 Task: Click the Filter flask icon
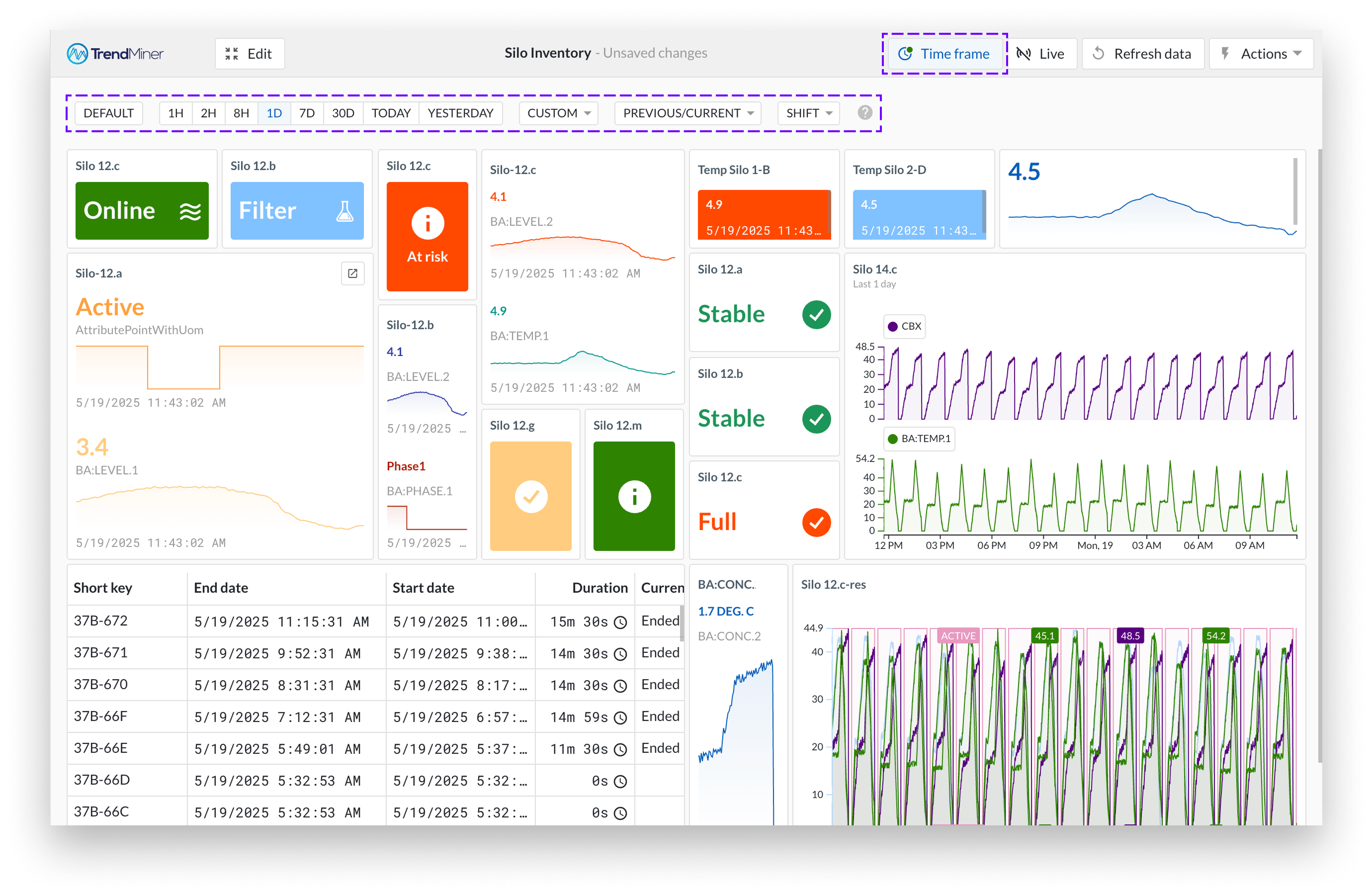(344, 211)
